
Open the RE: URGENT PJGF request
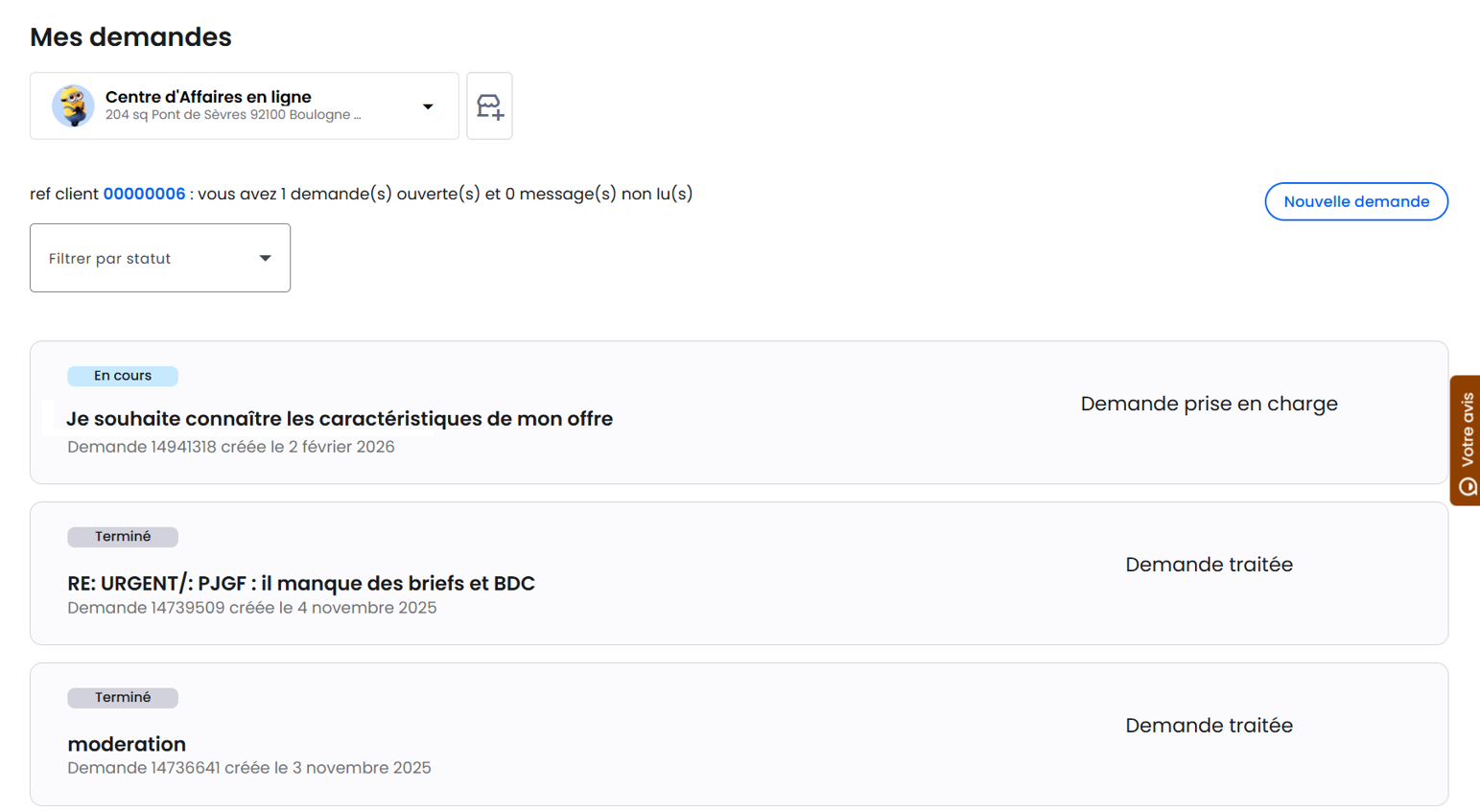click(301, 583)
